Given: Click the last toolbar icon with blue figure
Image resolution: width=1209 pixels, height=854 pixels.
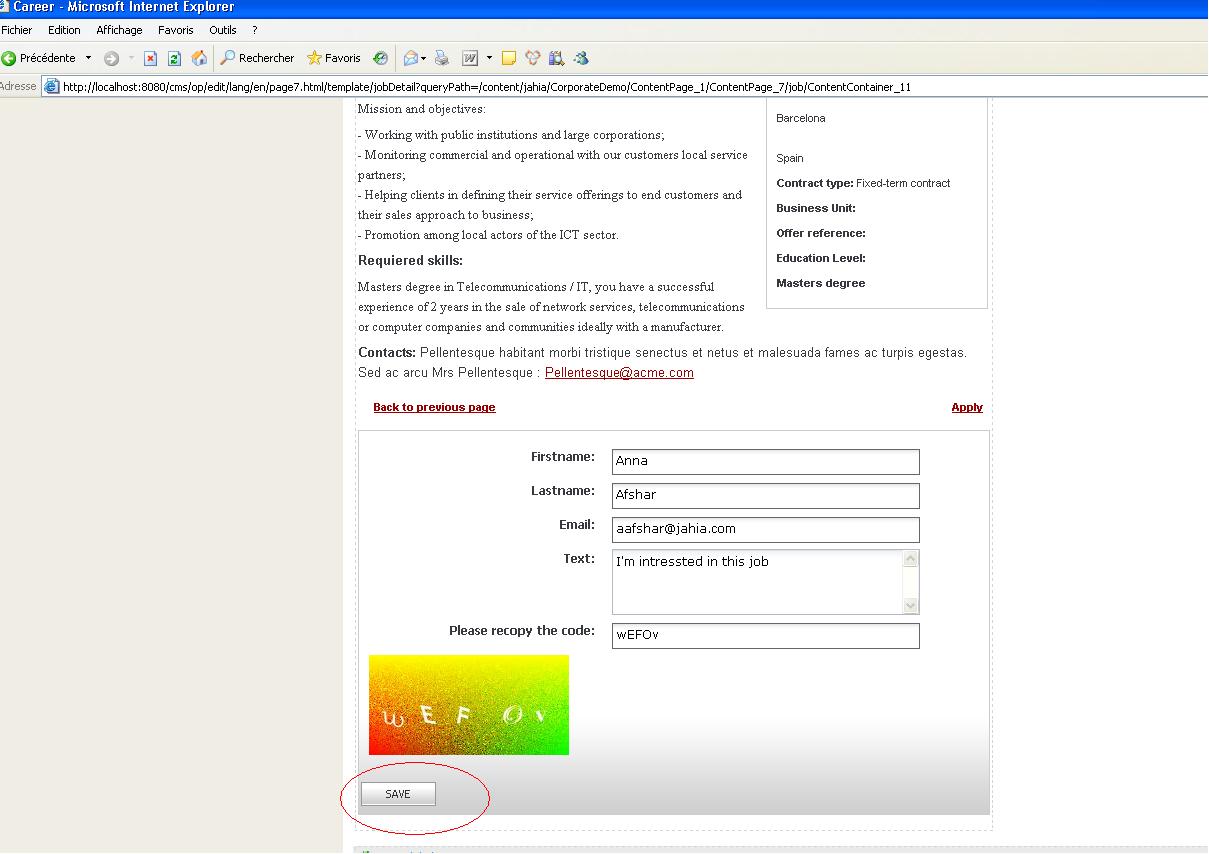Looking at the screenshot, I should click(x=582, y=58).
